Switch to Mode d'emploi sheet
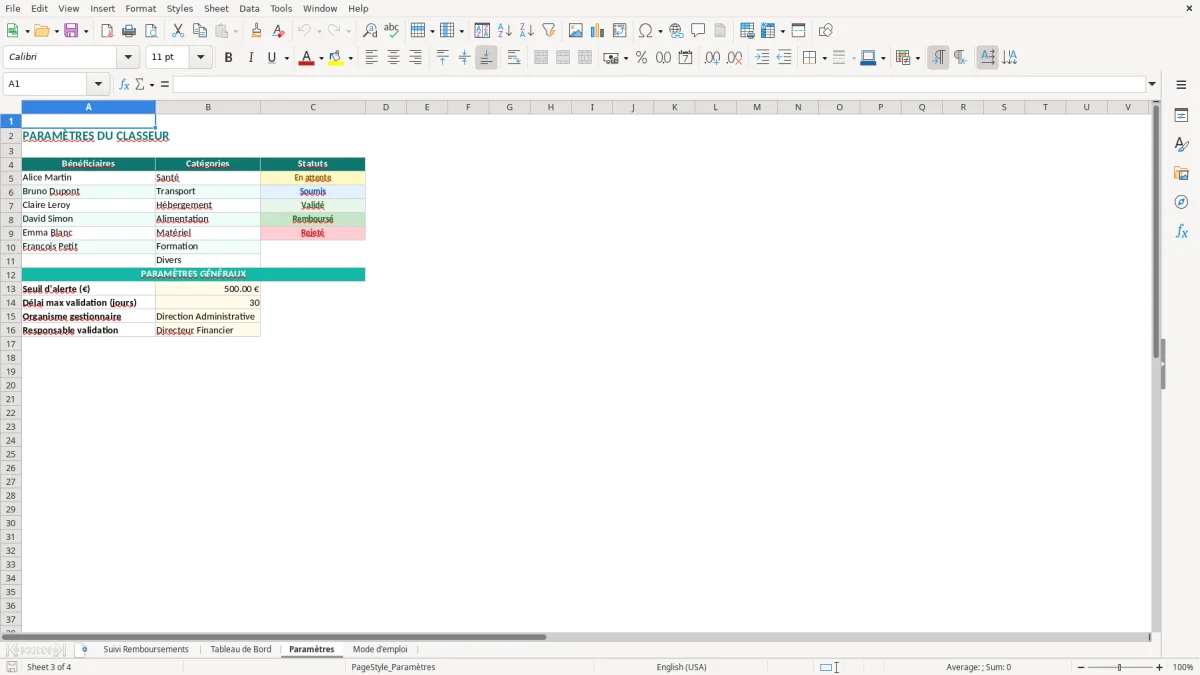 click(x=380, y=650)
